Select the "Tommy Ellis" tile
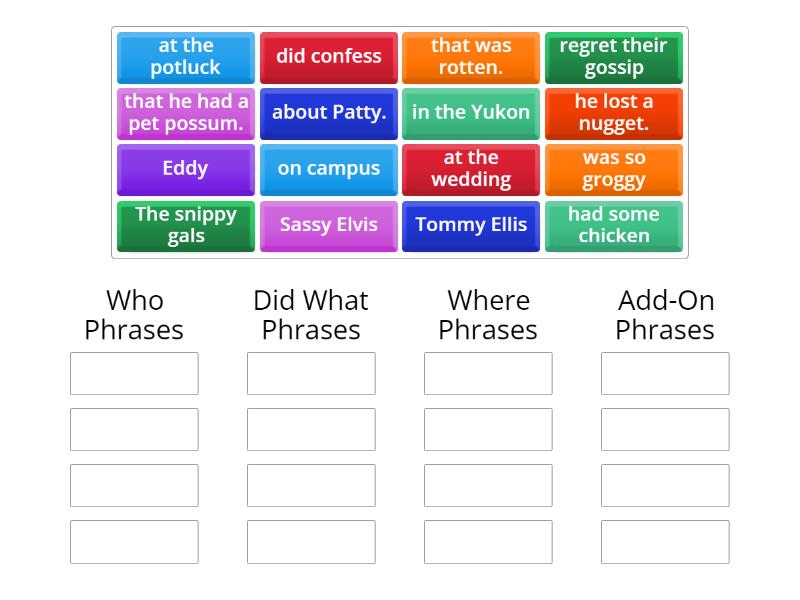Screen dimensions: 800x600 tap(471, 225)
